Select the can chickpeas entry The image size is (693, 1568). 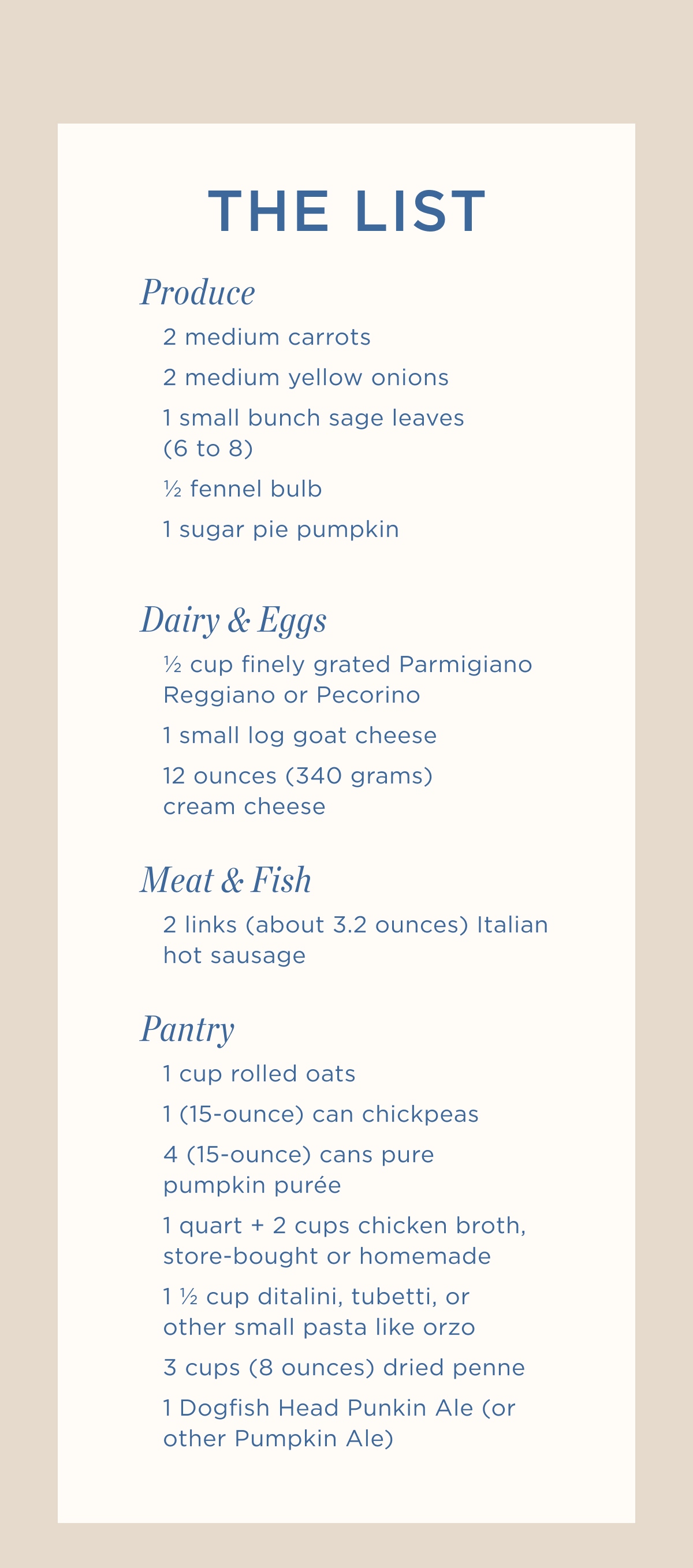(321, 1114)
